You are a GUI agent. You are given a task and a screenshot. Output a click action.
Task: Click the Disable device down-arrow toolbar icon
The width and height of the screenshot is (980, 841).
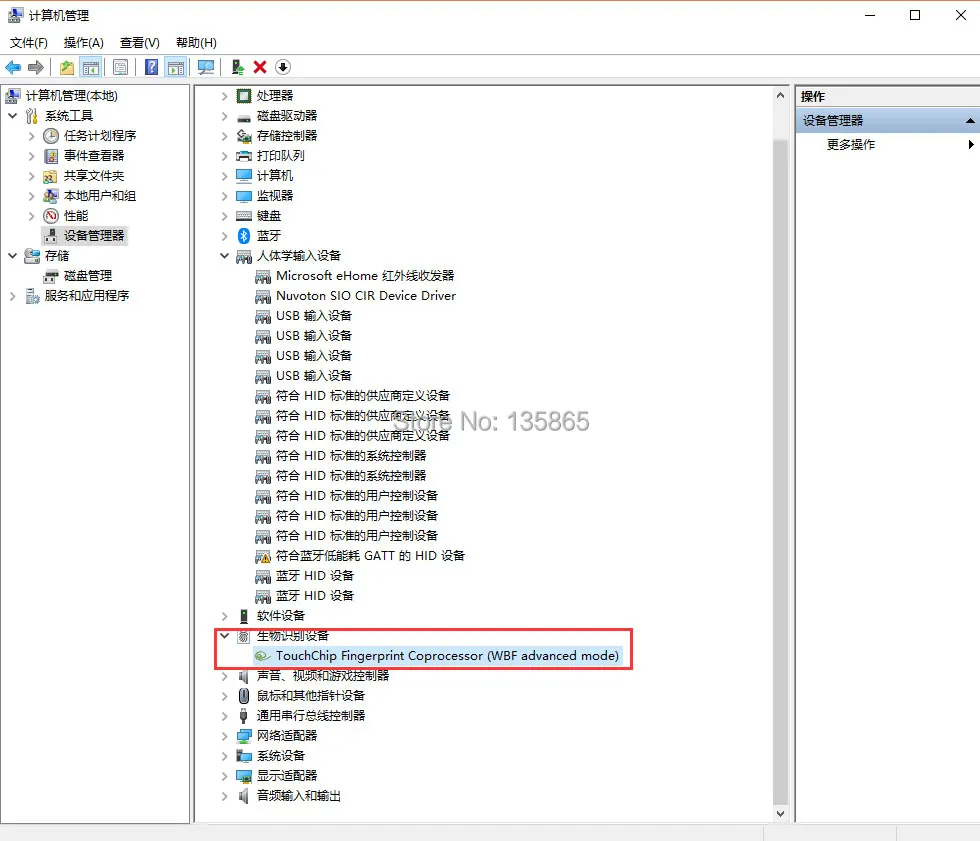(281, 67)
